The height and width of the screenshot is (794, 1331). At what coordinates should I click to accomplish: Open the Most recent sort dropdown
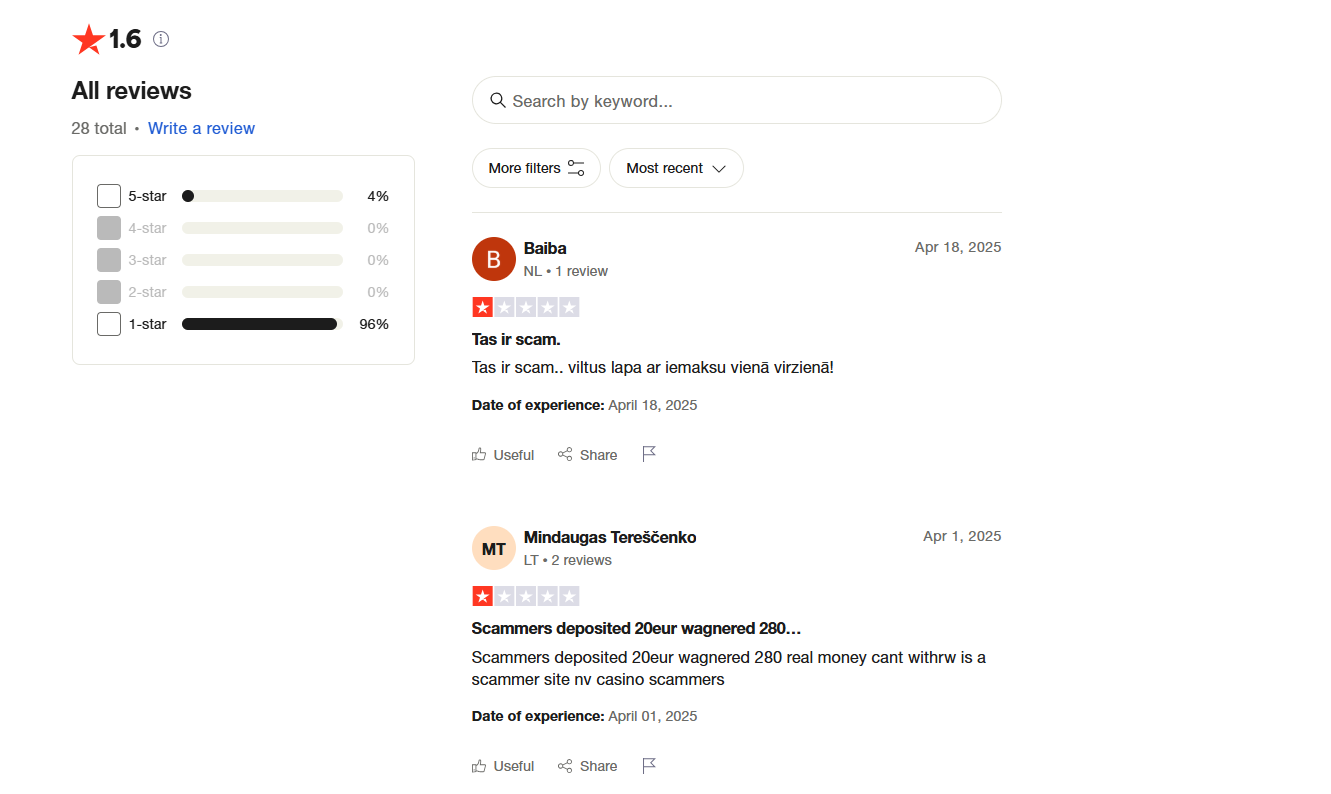pos(676,168)
